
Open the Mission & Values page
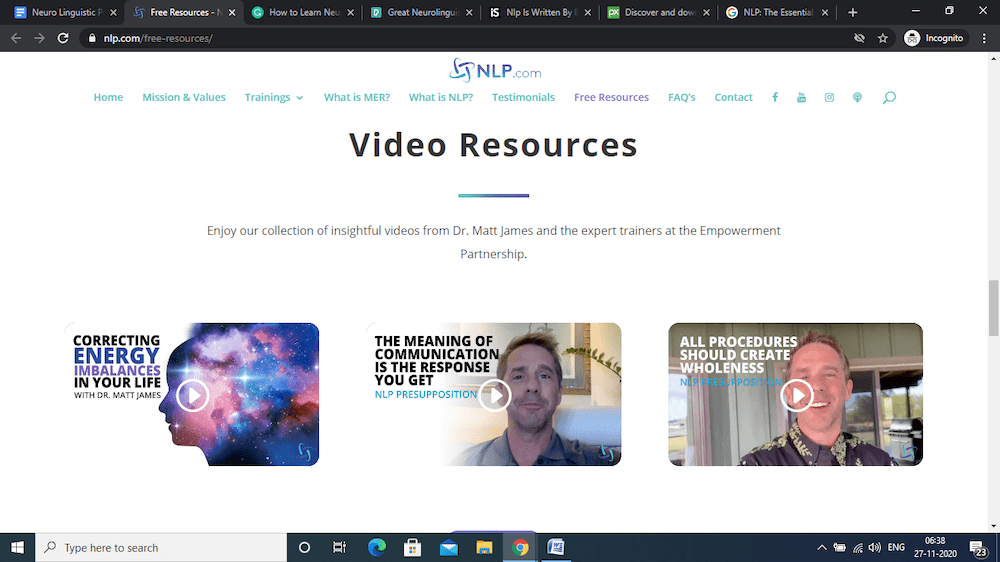tap(184, 97)
